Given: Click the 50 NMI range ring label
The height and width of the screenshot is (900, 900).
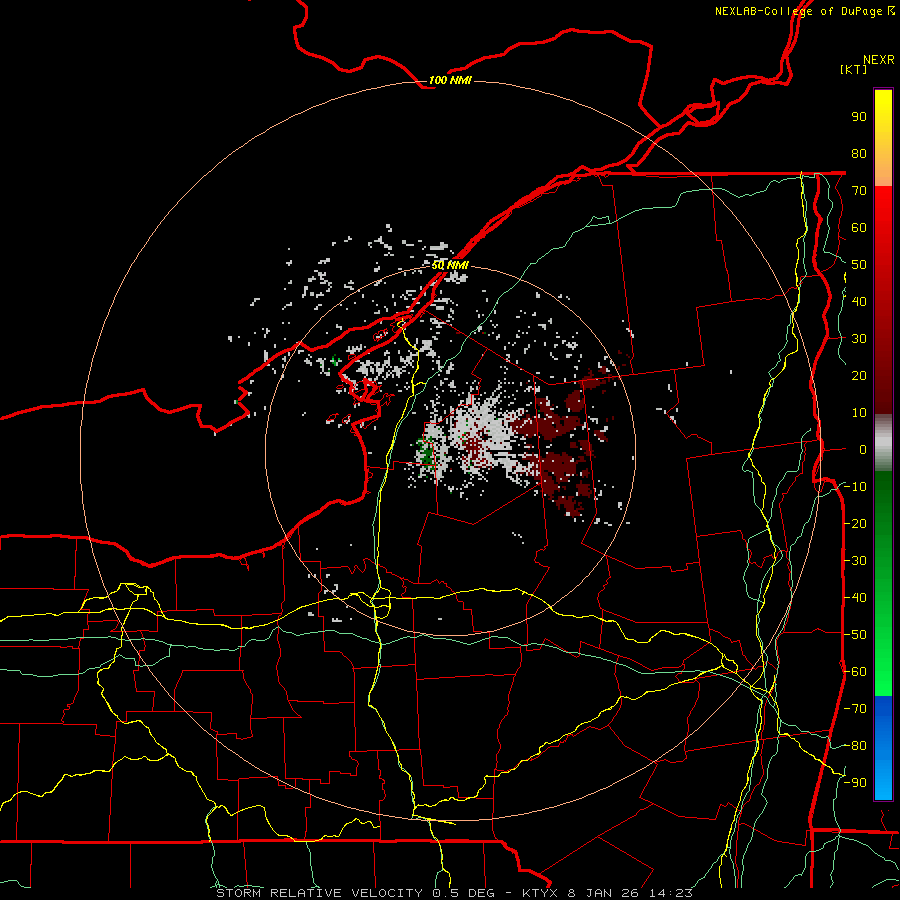Looking at the screenshot, I should pos(450,265).
